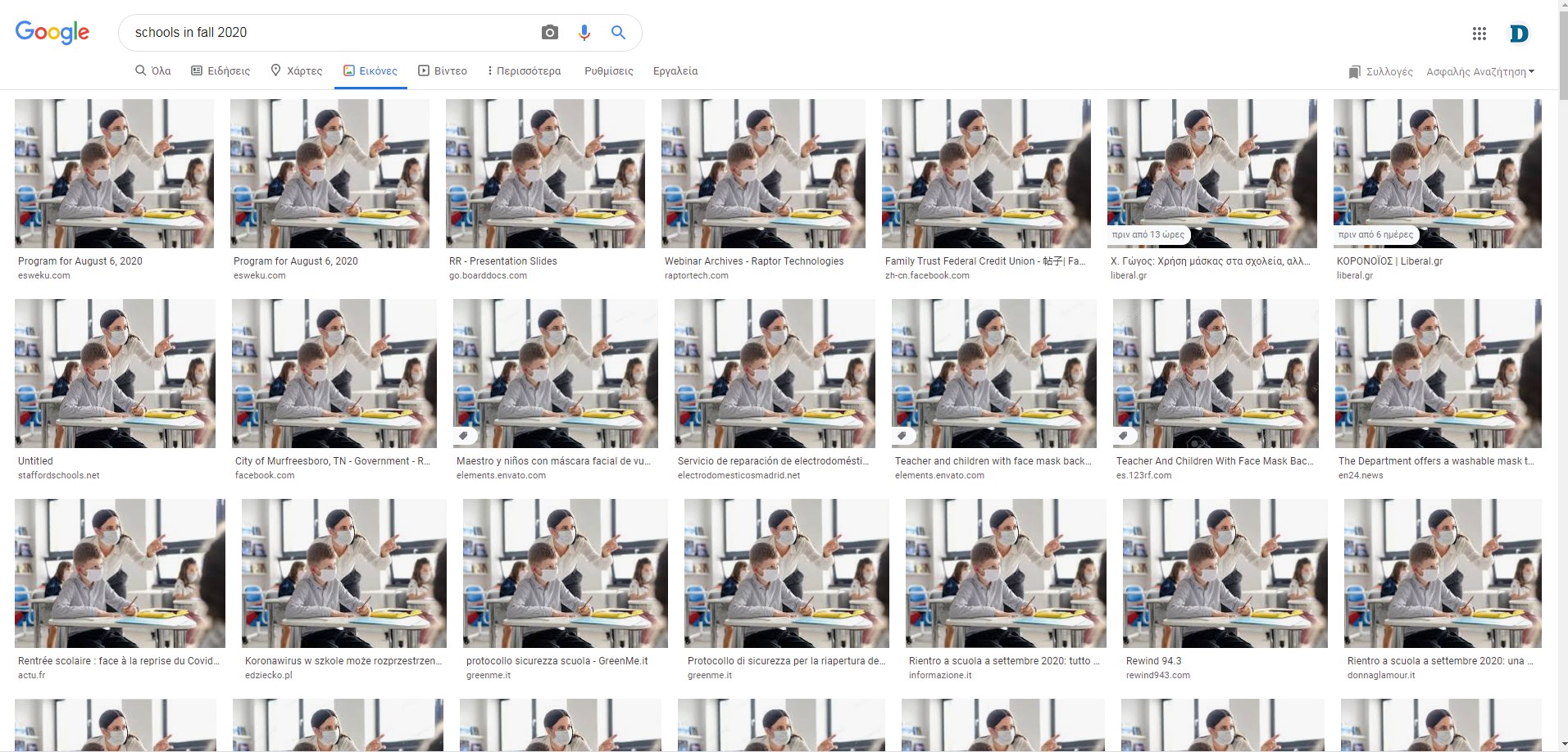Viewport: 1568px width, 752px height.
Task: Search by image with camera icon
Action: [550, 33]
